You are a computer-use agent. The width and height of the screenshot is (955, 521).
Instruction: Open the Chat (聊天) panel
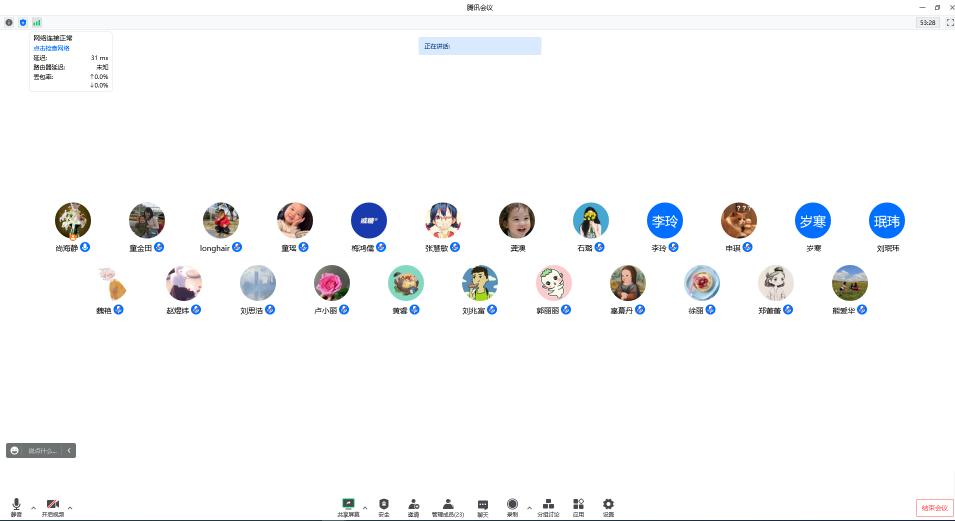pos(482,507)
